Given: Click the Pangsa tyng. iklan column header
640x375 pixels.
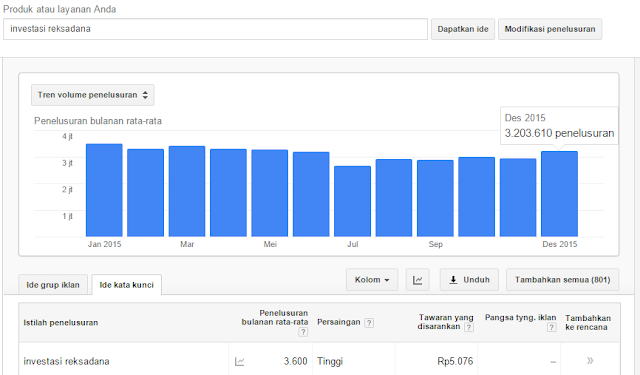Looking at the screenshot, I should [x=520, y=317].
